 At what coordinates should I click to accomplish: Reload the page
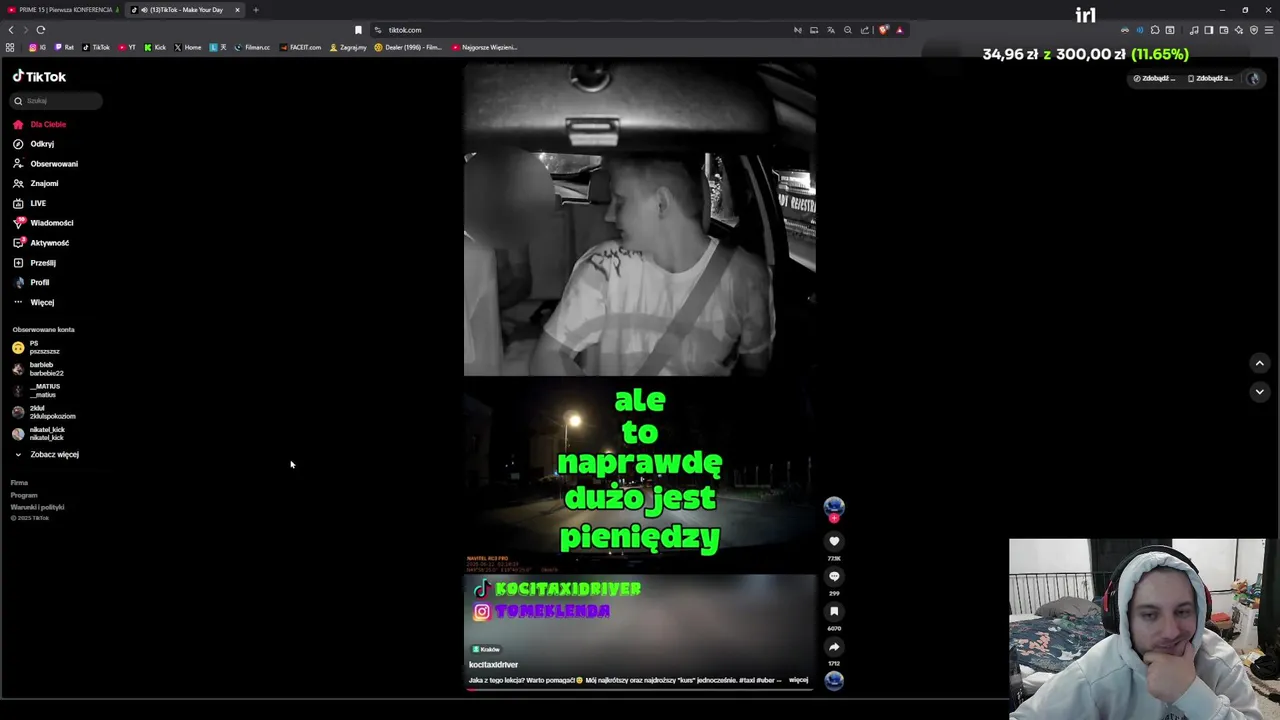coord(41,30)
